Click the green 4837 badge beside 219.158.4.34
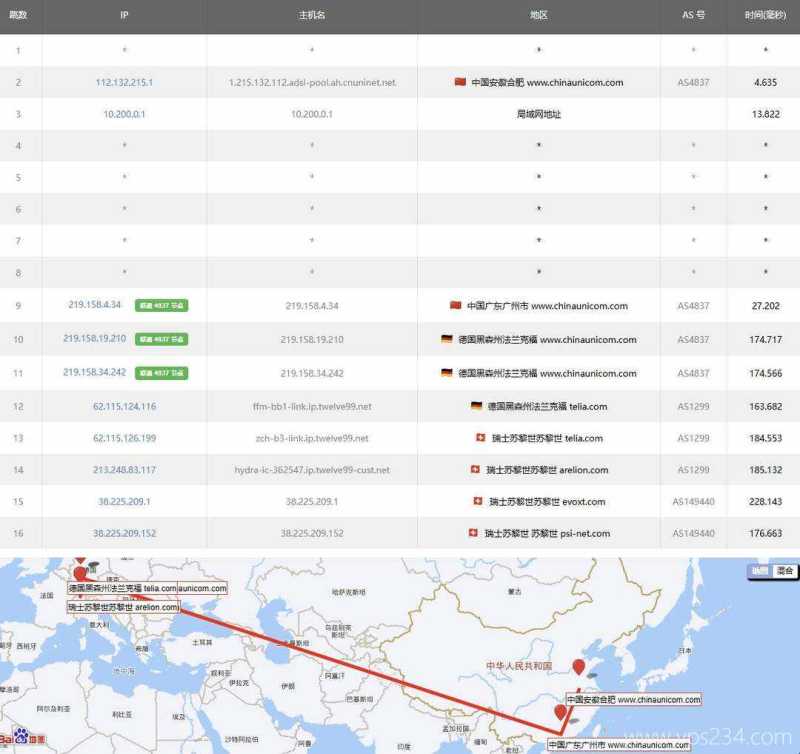The width and height of the screenshot is (800, 754). pyautogui.click(x=162, y=306)
